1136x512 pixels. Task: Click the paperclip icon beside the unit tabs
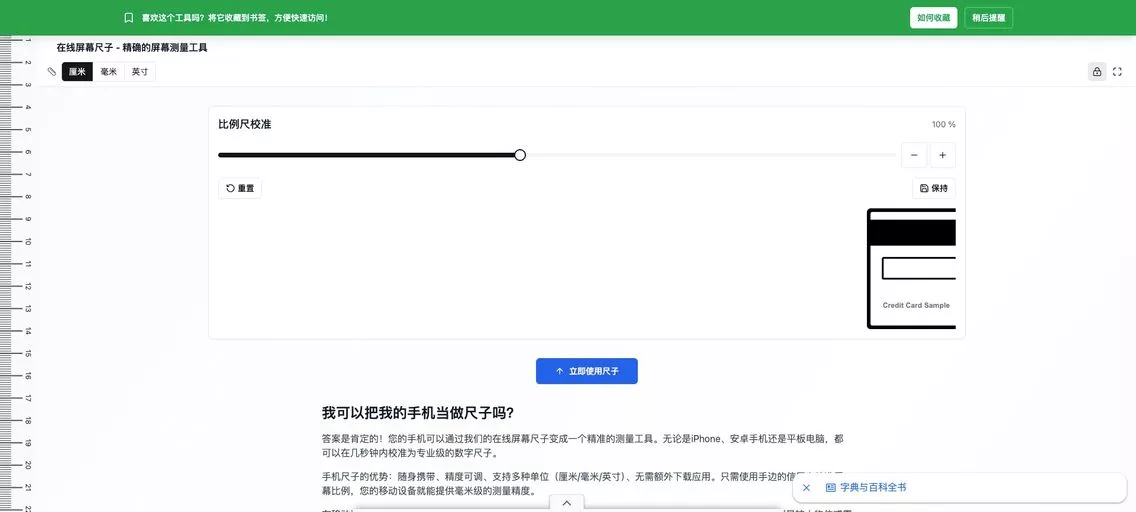click(51, 72)
